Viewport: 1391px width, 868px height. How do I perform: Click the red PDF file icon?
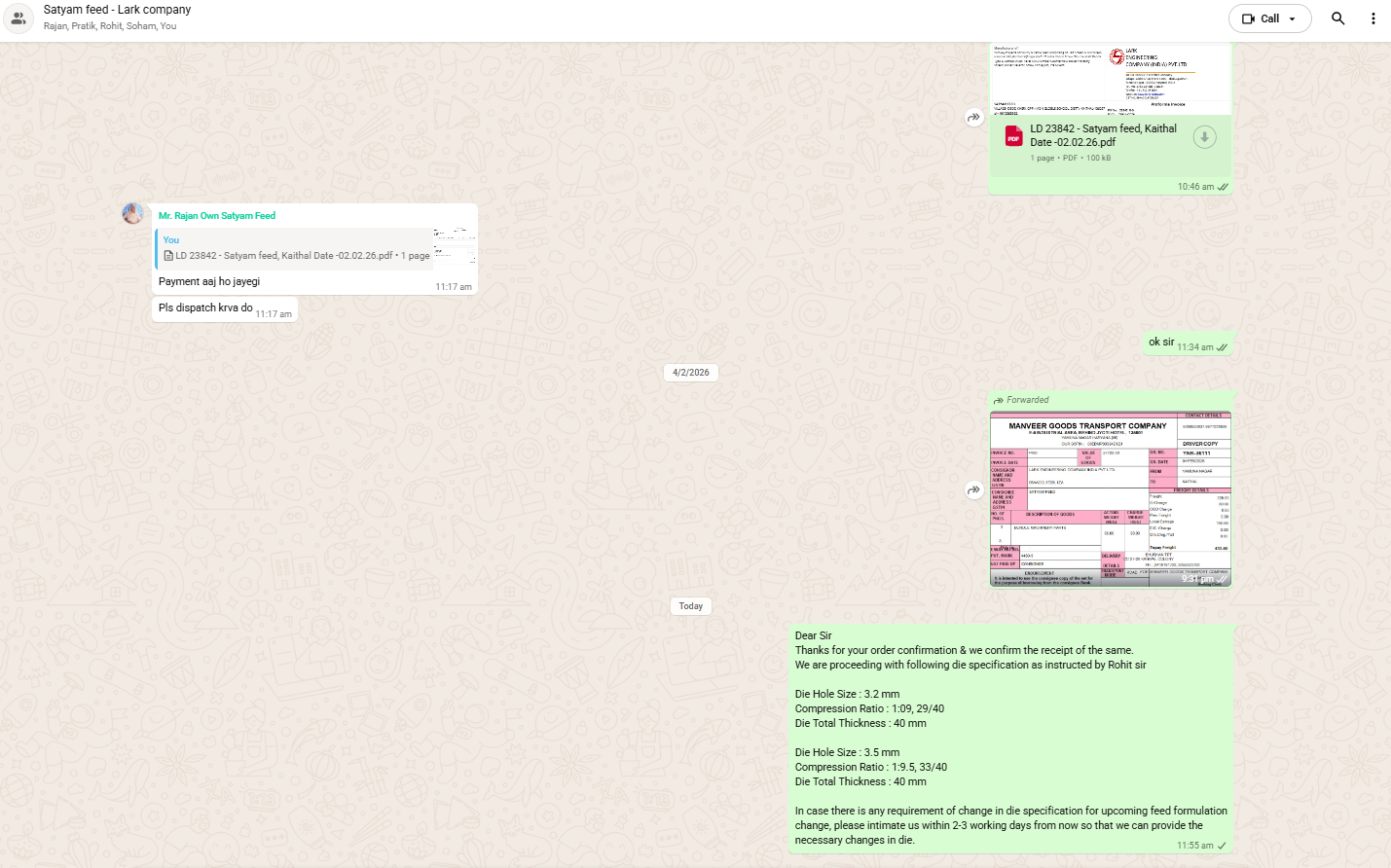click(x=1013, y=136)
